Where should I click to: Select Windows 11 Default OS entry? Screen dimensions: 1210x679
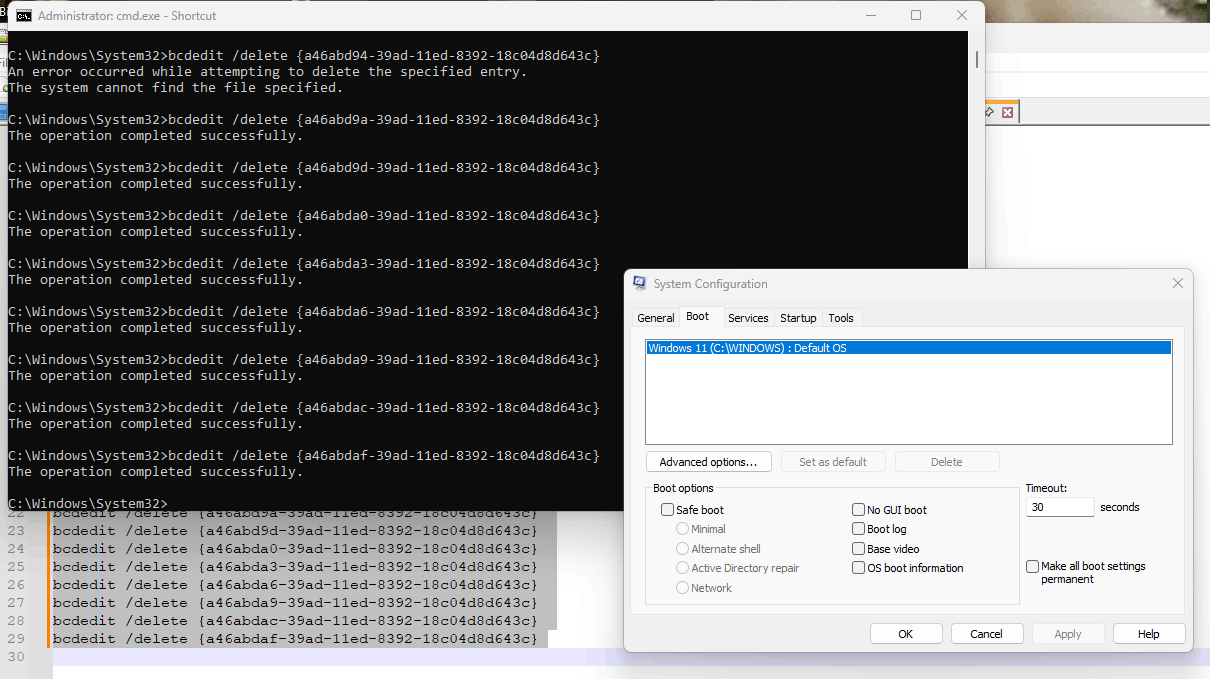tap(908, 348)
